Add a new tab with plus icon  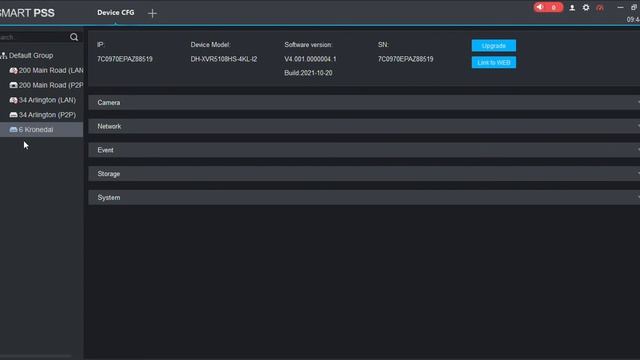point(152,13)
